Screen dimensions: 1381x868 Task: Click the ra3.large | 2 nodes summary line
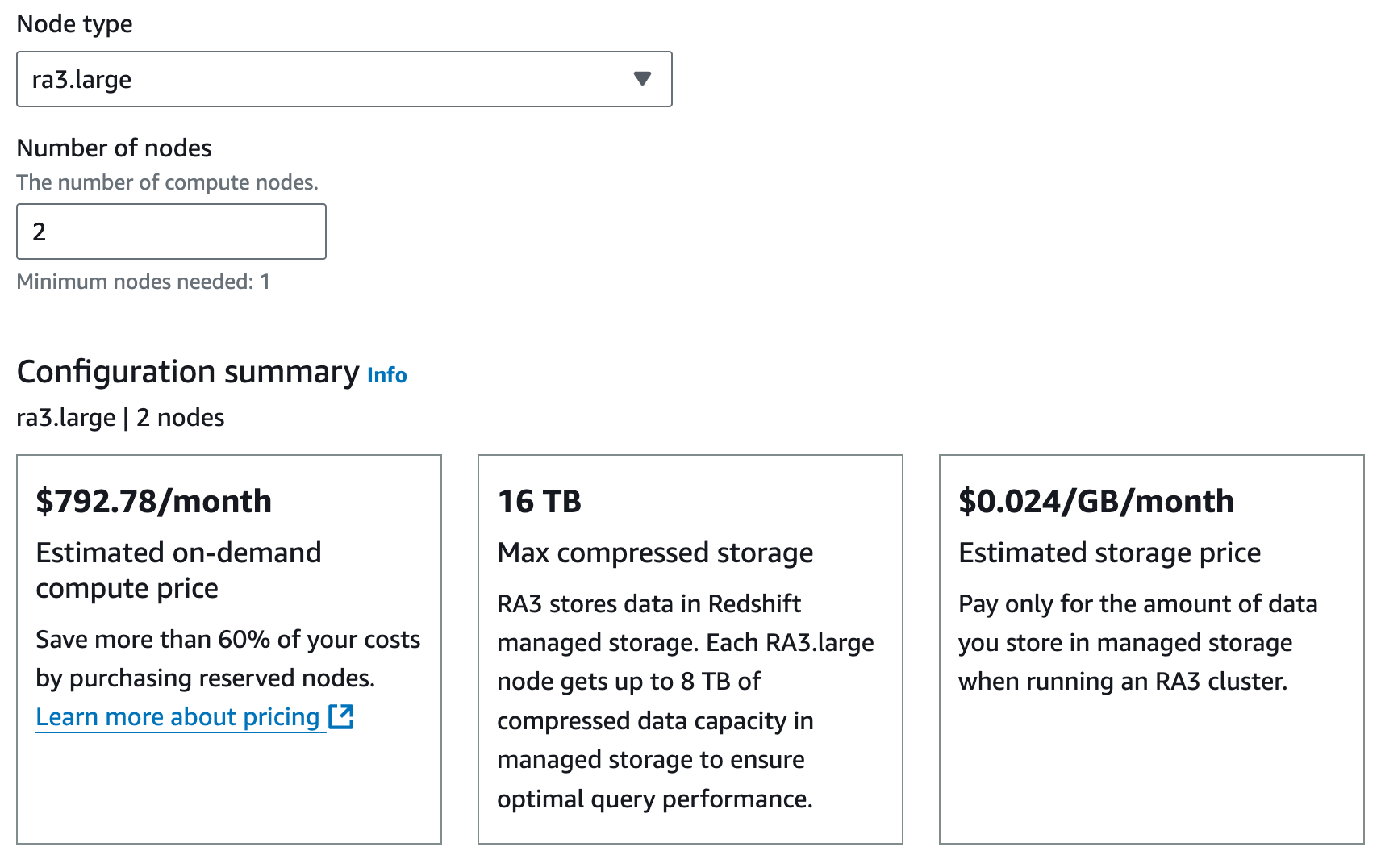click(120, 418)
